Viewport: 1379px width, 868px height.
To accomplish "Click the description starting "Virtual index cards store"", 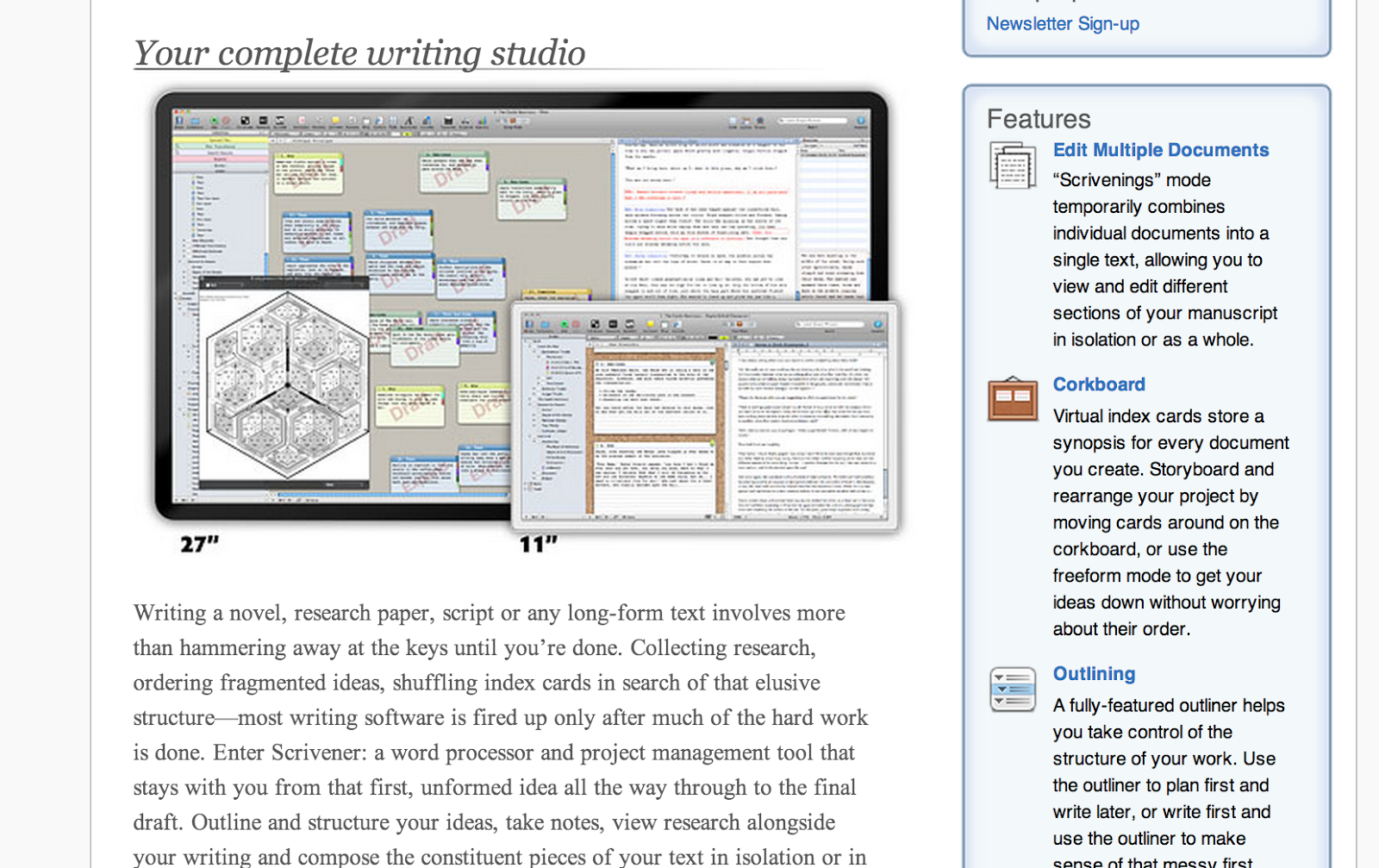I will coord(1171,522).
